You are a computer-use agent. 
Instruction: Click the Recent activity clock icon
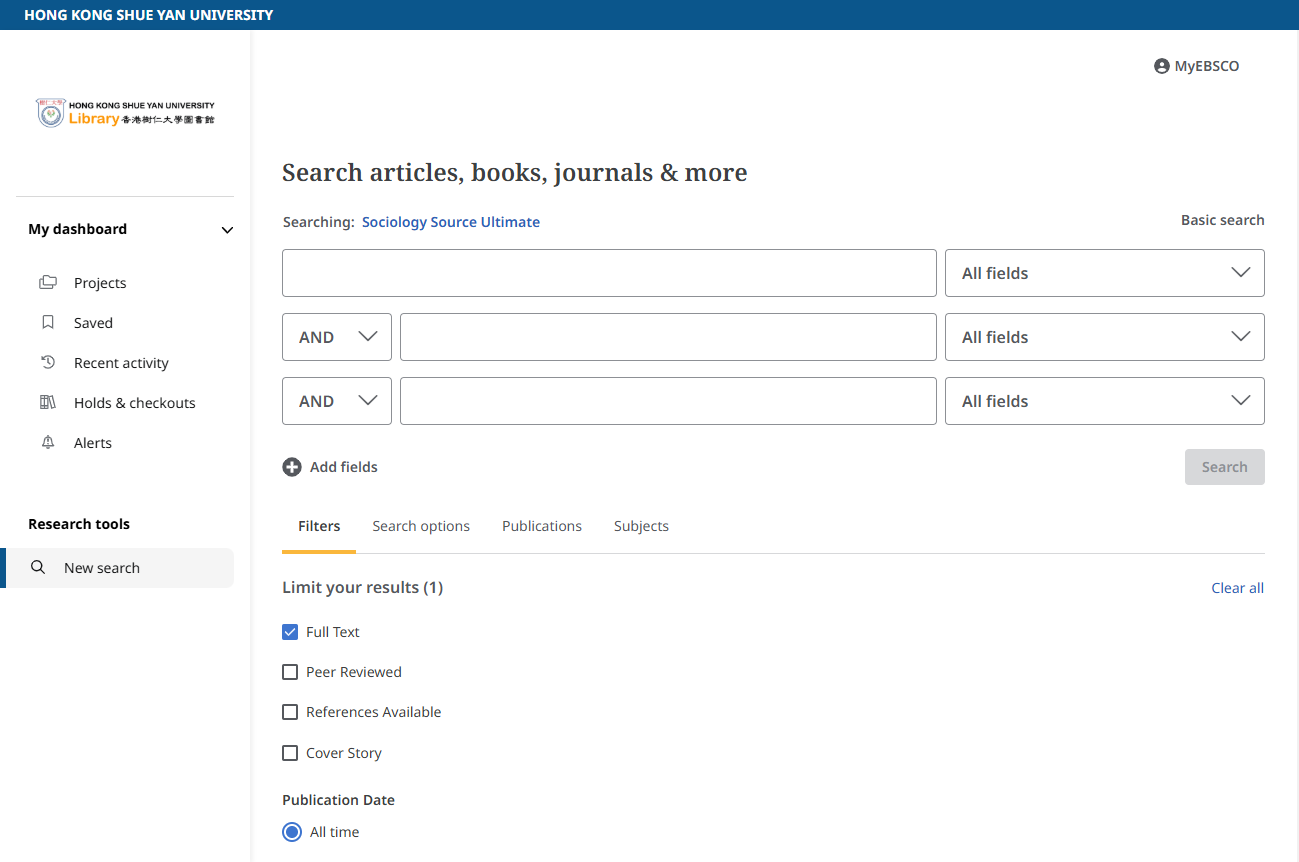coord(48,363)
